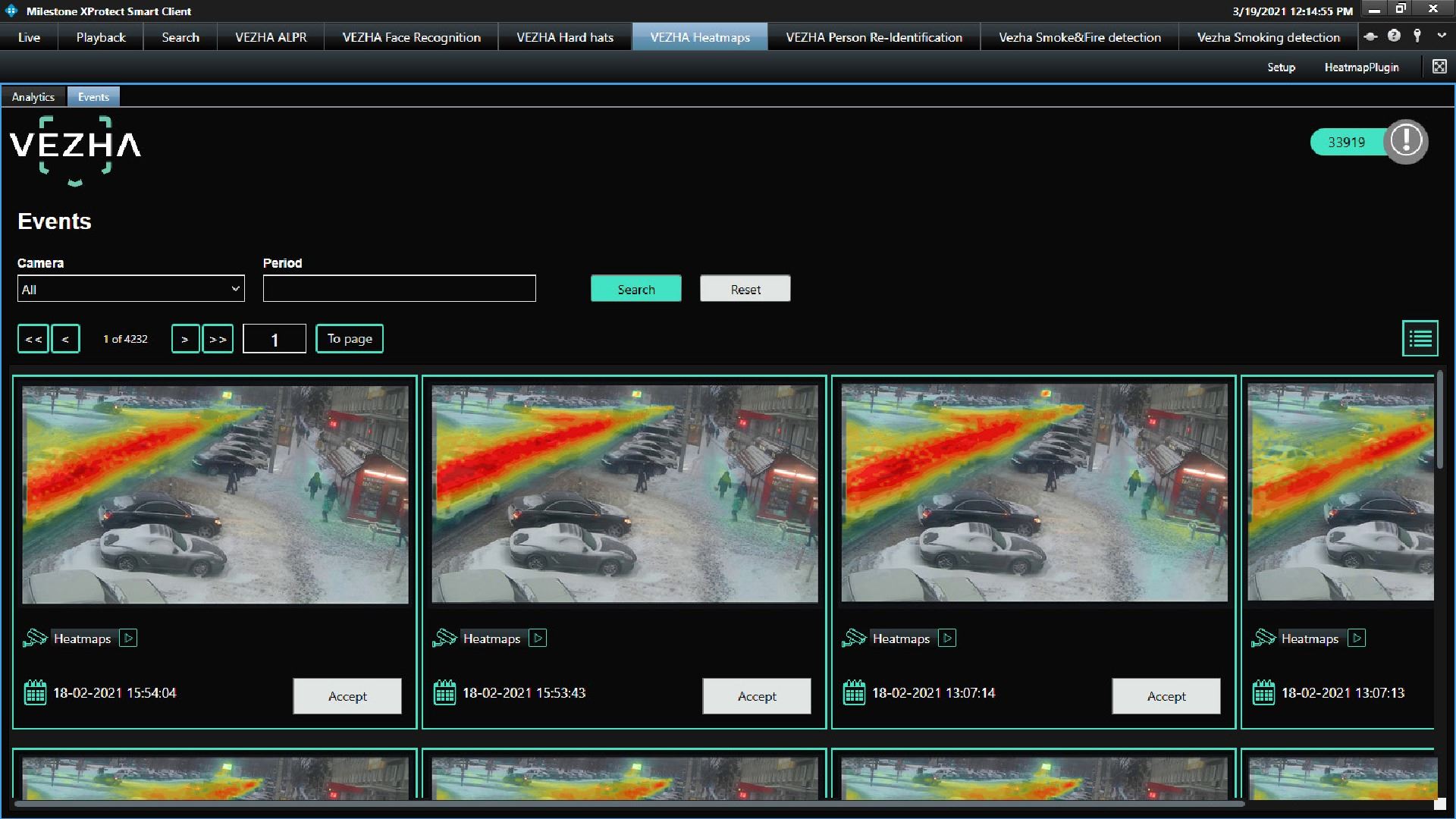The image size is (1456, 819).
Task: Select the Events tab
Action: pos(93,96)
